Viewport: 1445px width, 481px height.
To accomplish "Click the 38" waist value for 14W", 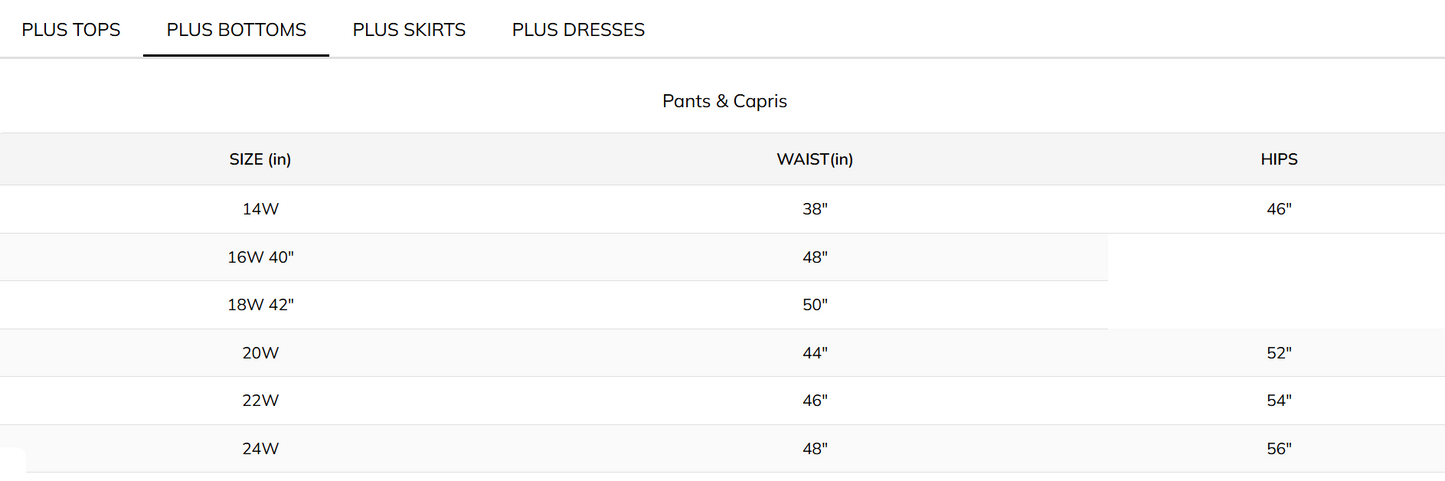I will (x=815, y=210).
